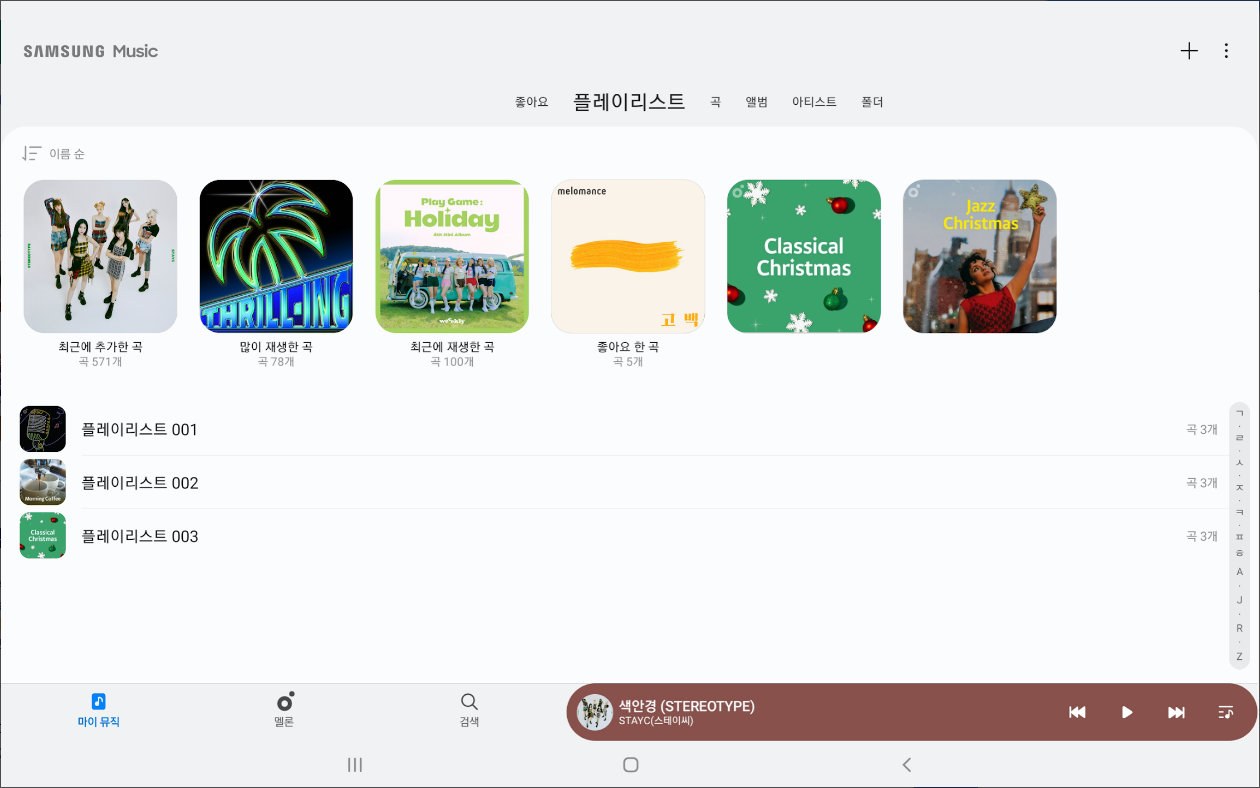
Task: Jump to letter A in the index
Action: point(1238,570)
